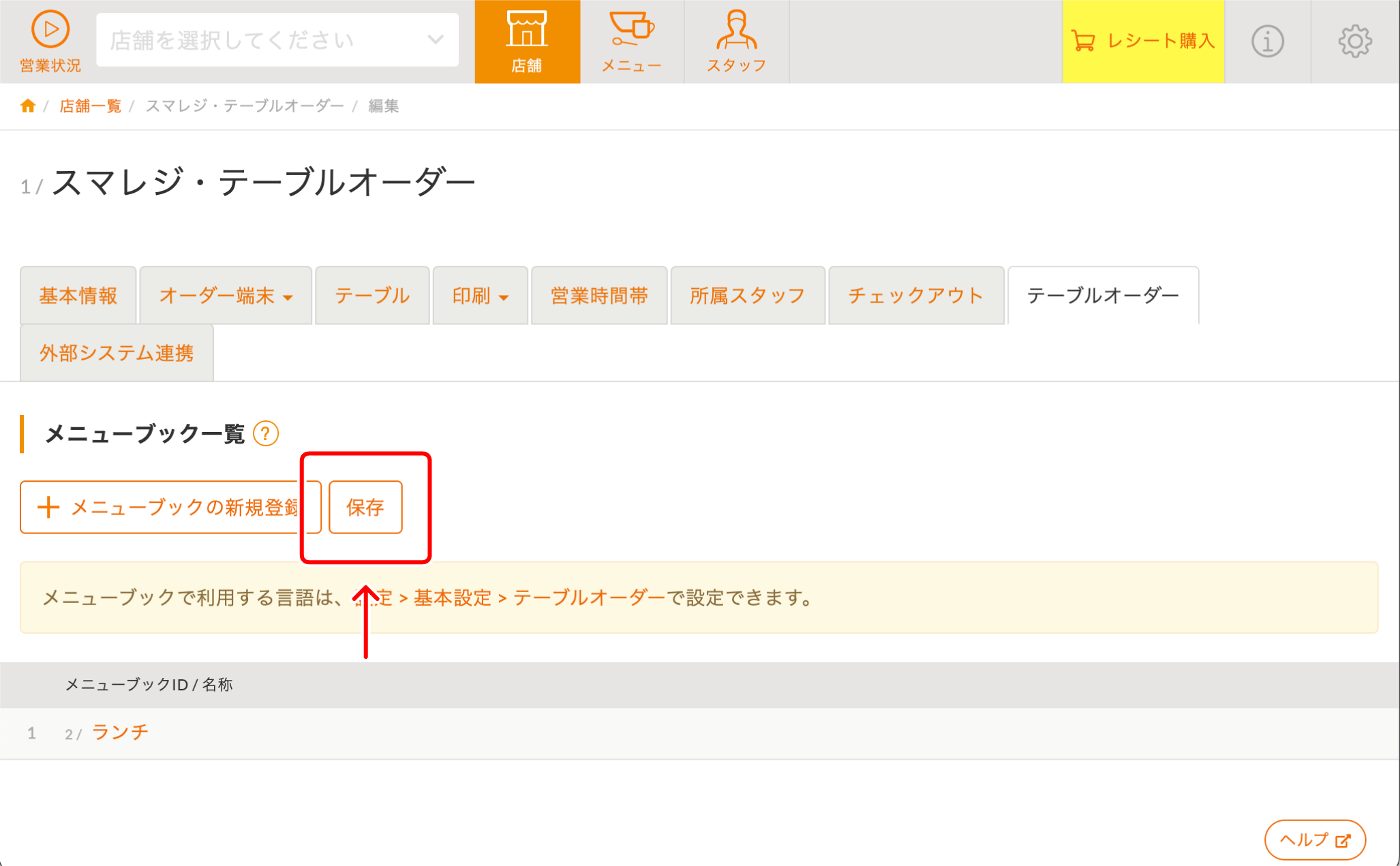This screenshot has height=866, width=1400.
Task: Switch to the 外部システム連携 tab
Action: point(117,353)
